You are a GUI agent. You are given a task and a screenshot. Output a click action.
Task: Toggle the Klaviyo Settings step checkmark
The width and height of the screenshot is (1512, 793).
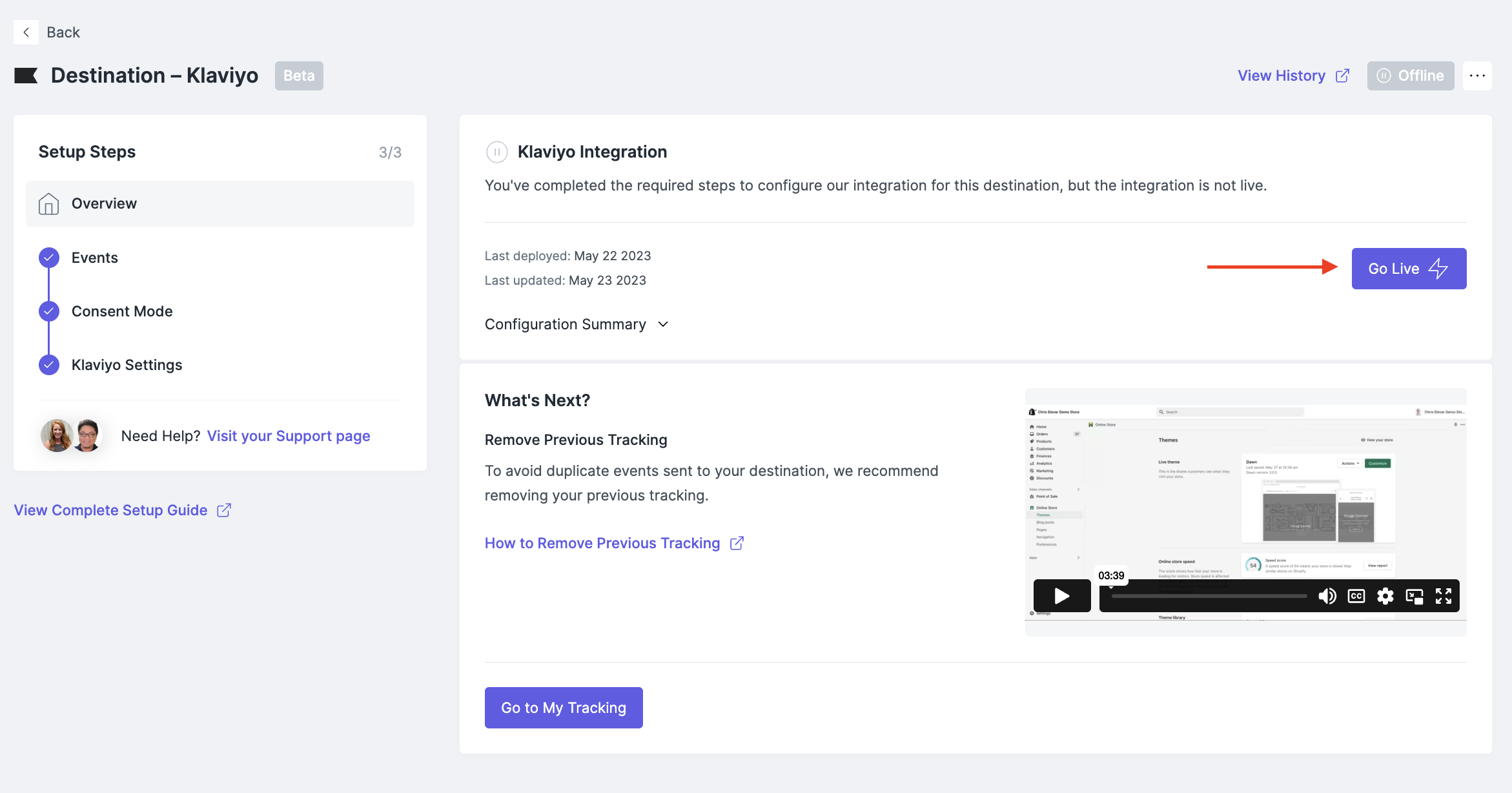coord(48,364)
